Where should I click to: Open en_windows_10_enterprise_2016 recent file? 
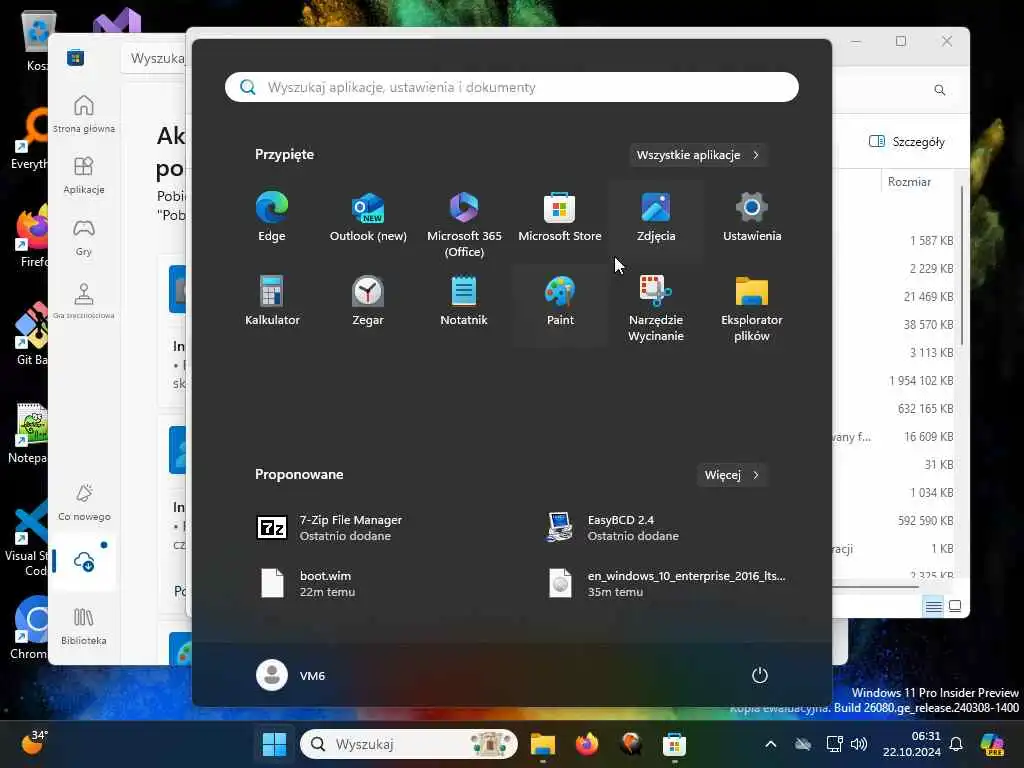click(667, 583)
